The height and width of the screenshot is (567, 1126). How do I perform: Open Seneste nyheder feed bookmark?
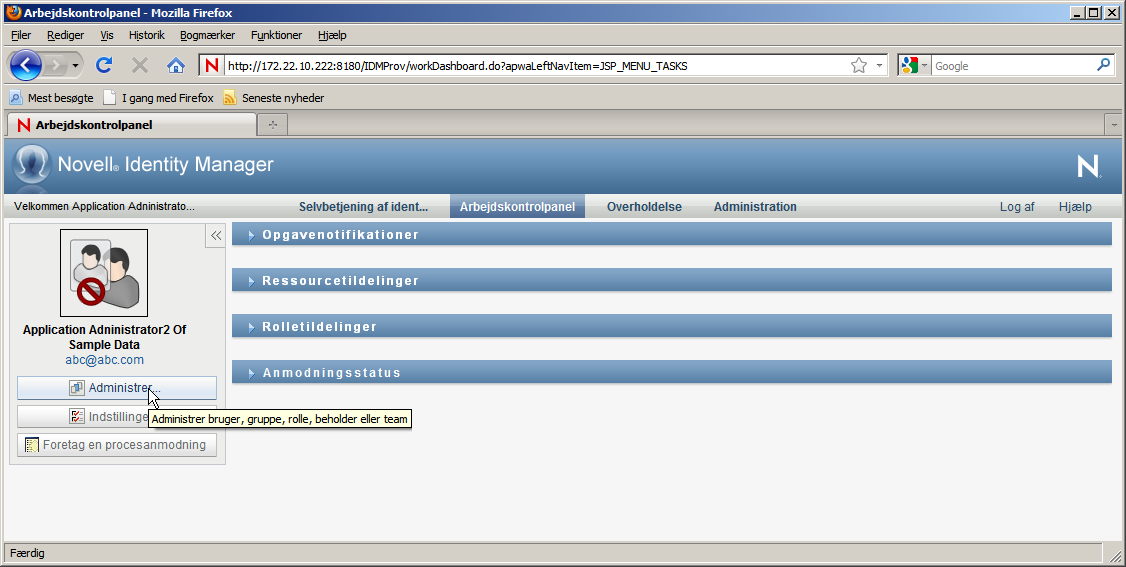point(274,98)
